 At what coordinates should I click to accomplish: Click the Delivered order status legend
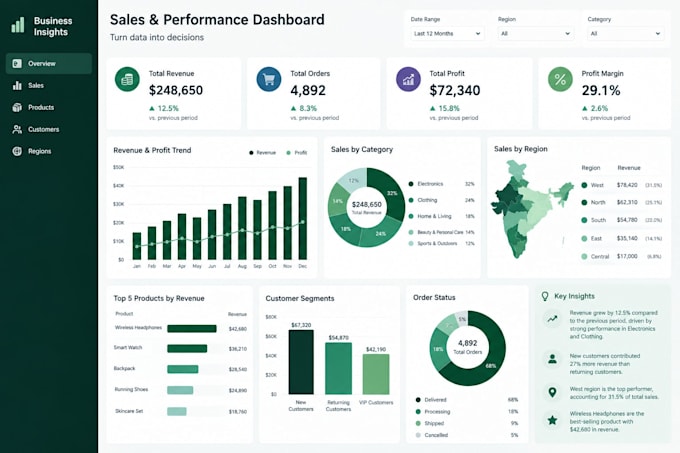[x=467, y=400]
